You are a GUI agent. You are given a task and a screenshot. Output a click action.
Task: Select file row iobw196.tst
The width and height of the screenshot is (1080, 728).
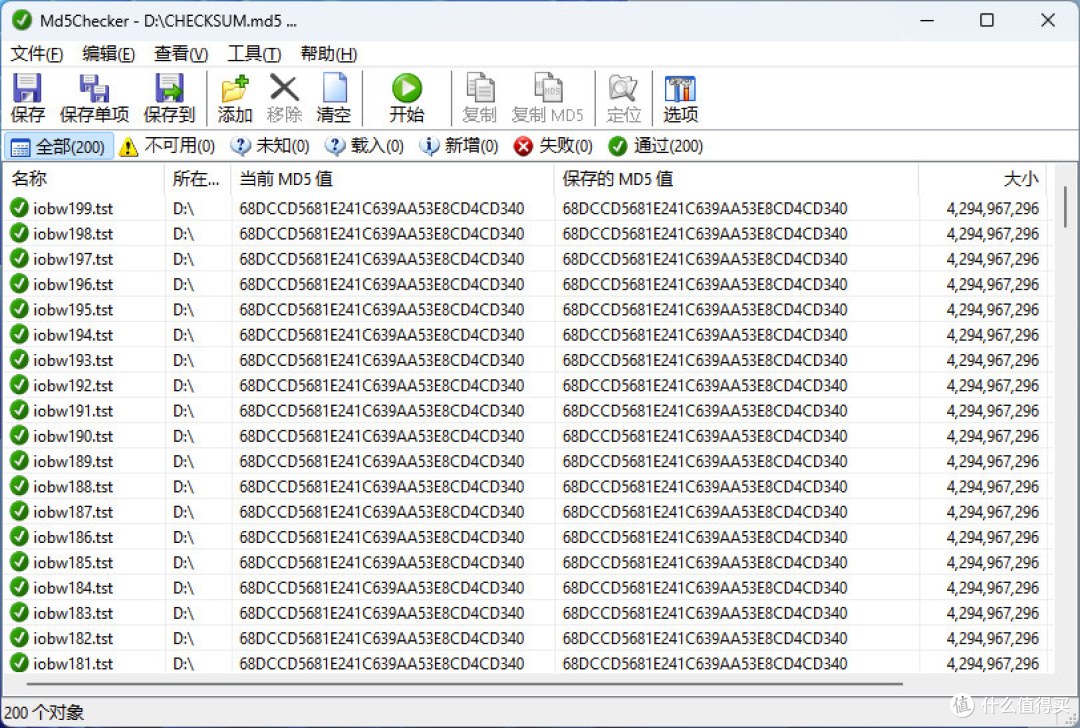tap(528, 284)
